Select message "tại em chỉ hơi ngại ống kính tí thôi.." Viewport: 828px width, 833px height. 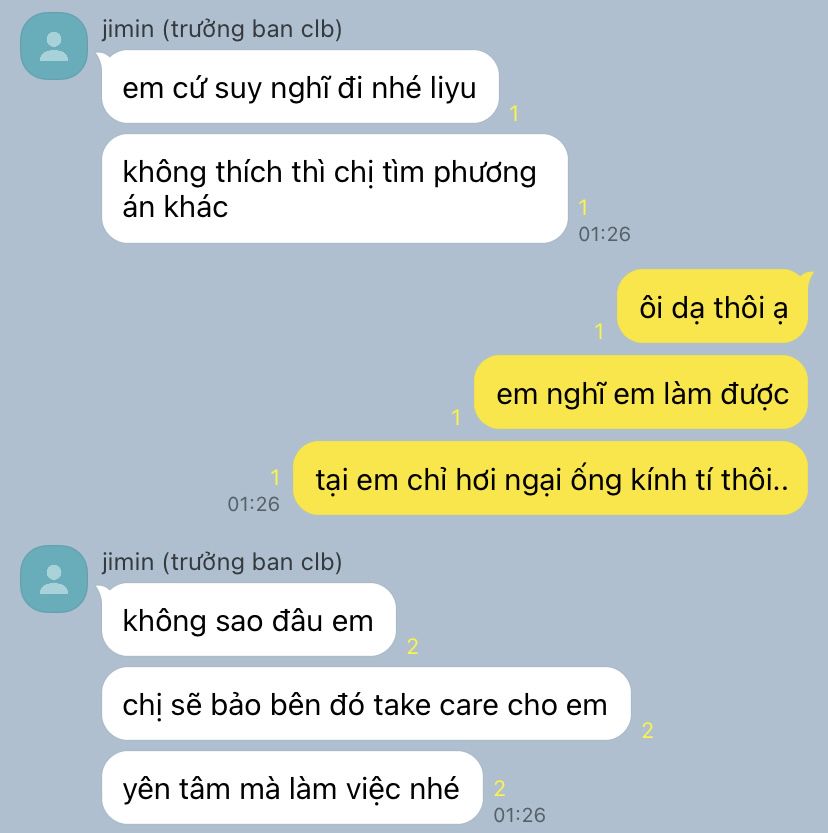(551, 478)
